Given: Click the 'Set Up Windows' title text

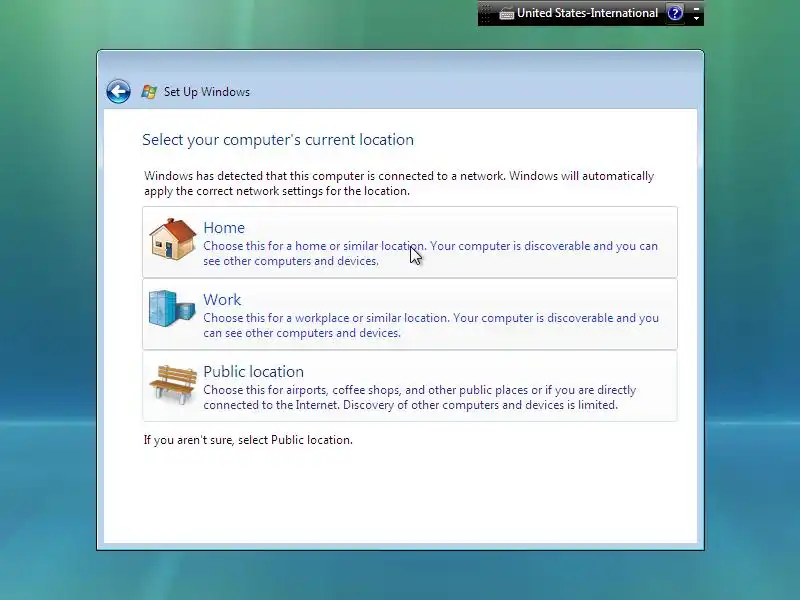Looking at the screenshot, I should coord(207,92).
